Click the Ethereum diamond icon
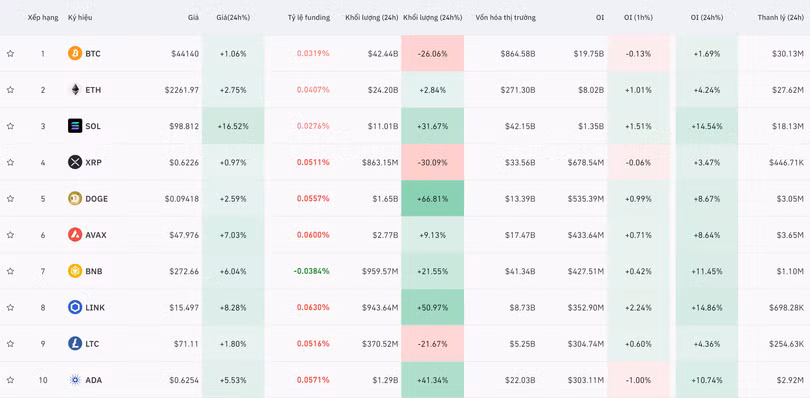 click(75, 89)
